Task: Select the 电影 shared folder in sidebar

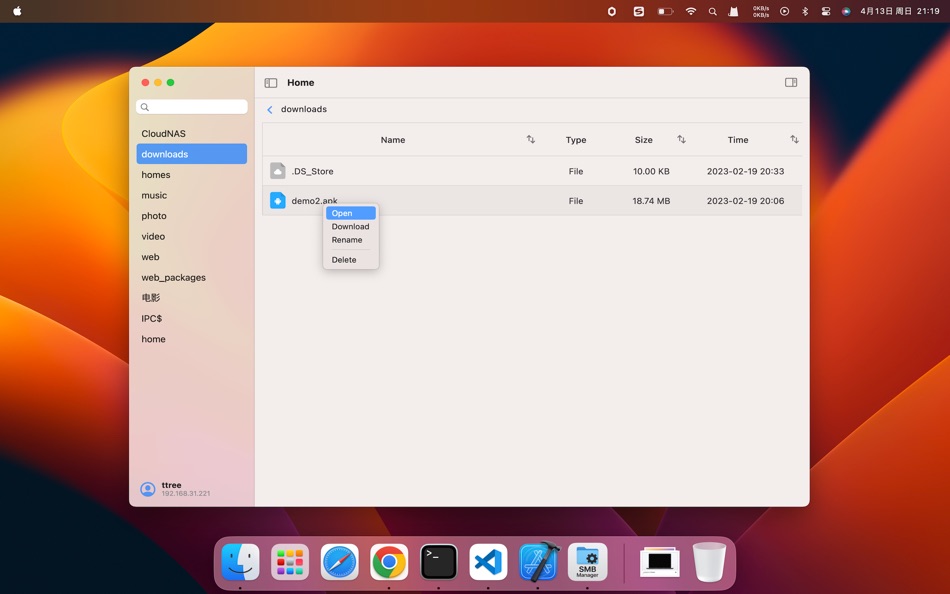Action: [151, 297]
